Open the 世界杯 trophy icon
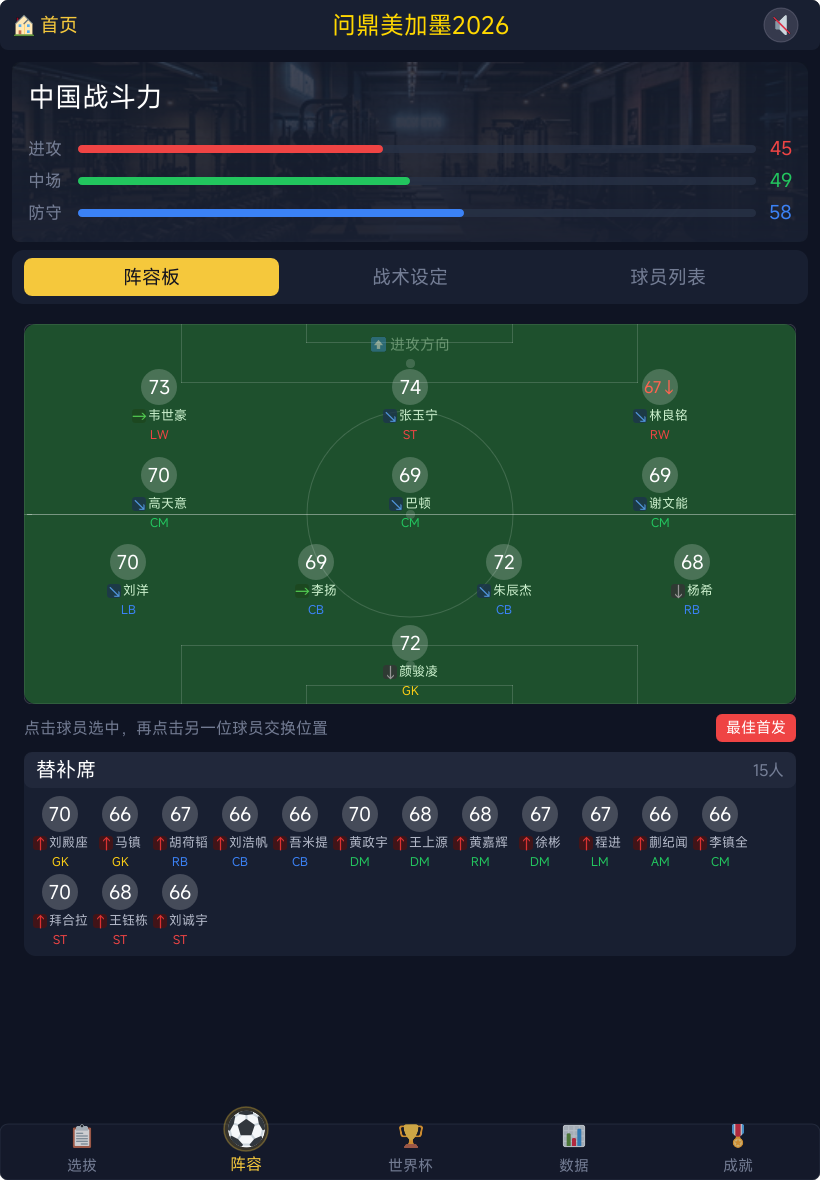The width and height of the screenshot is (820, 1180). (410, 1136)
